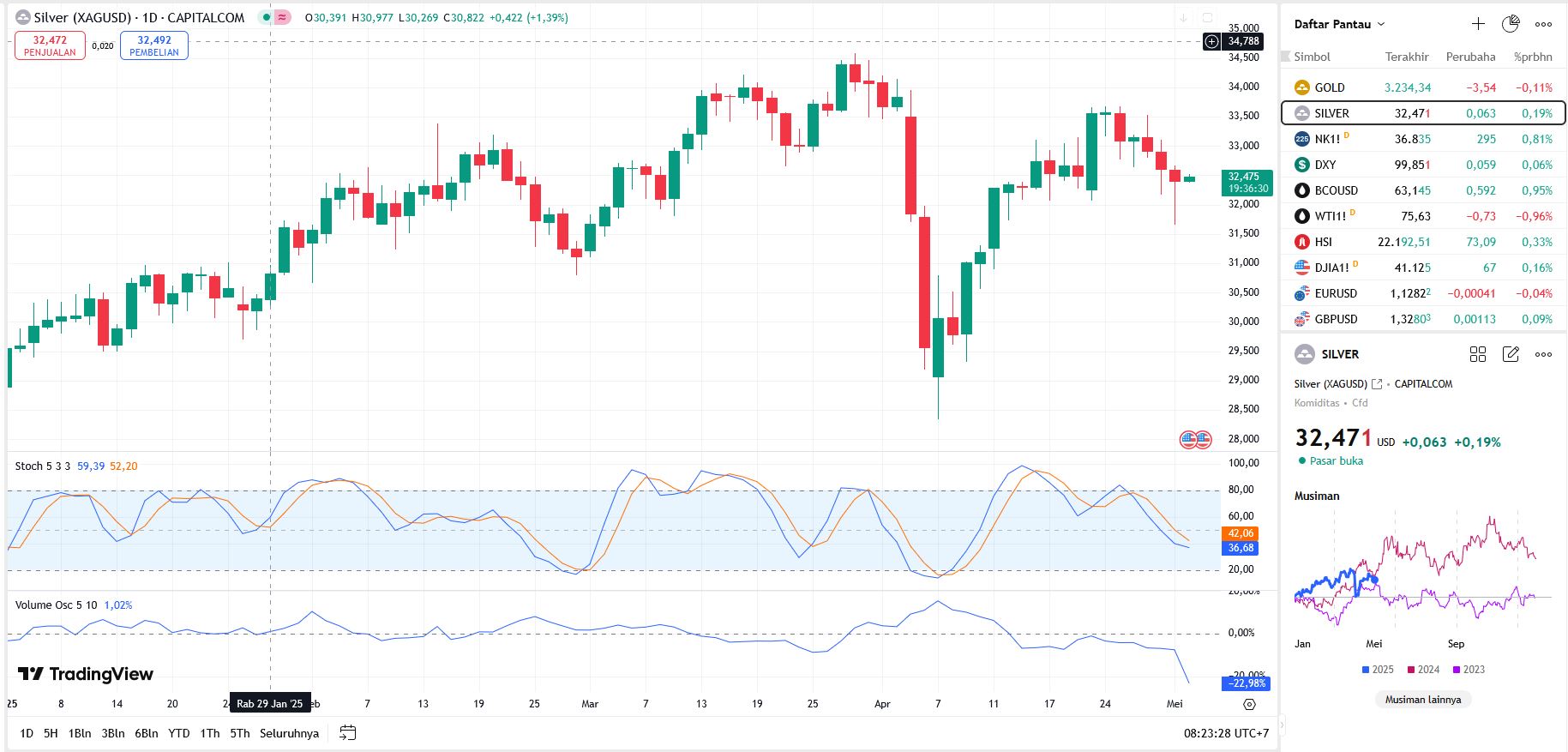
Task: Open the date range calendar icon
Action: [347, 733]
